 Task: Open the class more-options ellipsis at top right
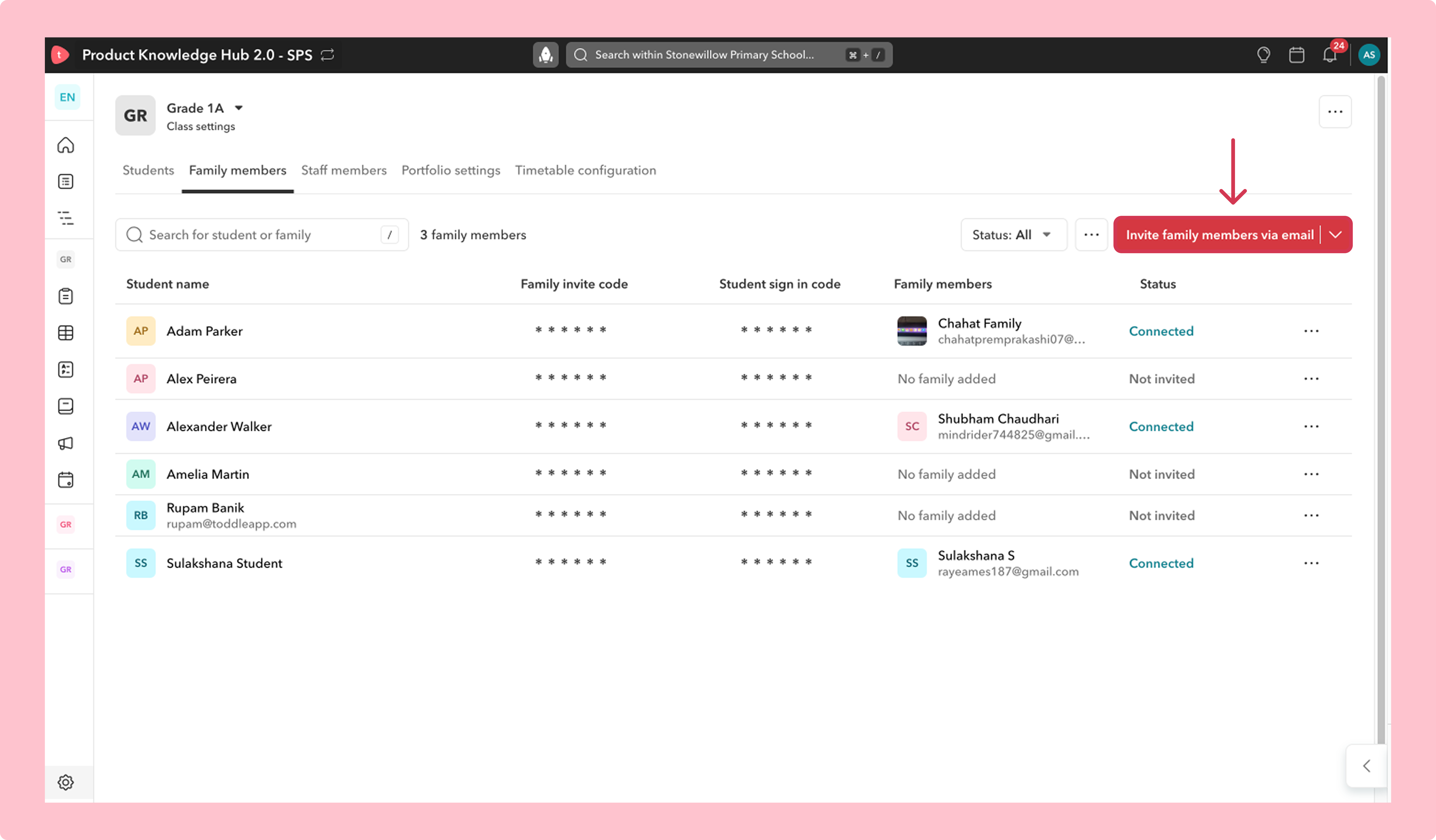pos(1335,112)
